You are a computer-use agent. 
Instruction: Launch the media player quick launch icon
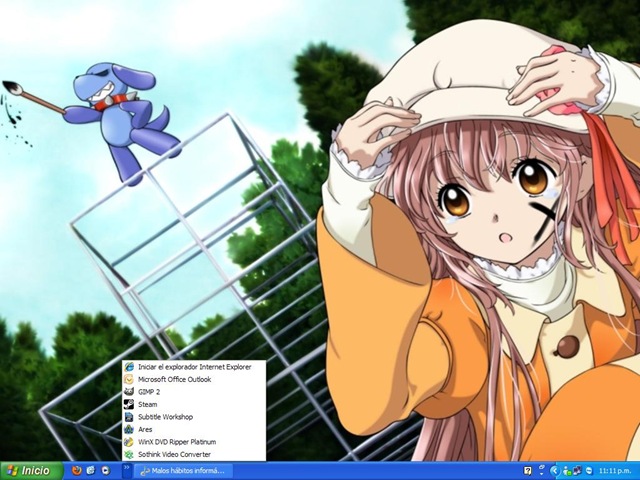(x=105, y=471)
